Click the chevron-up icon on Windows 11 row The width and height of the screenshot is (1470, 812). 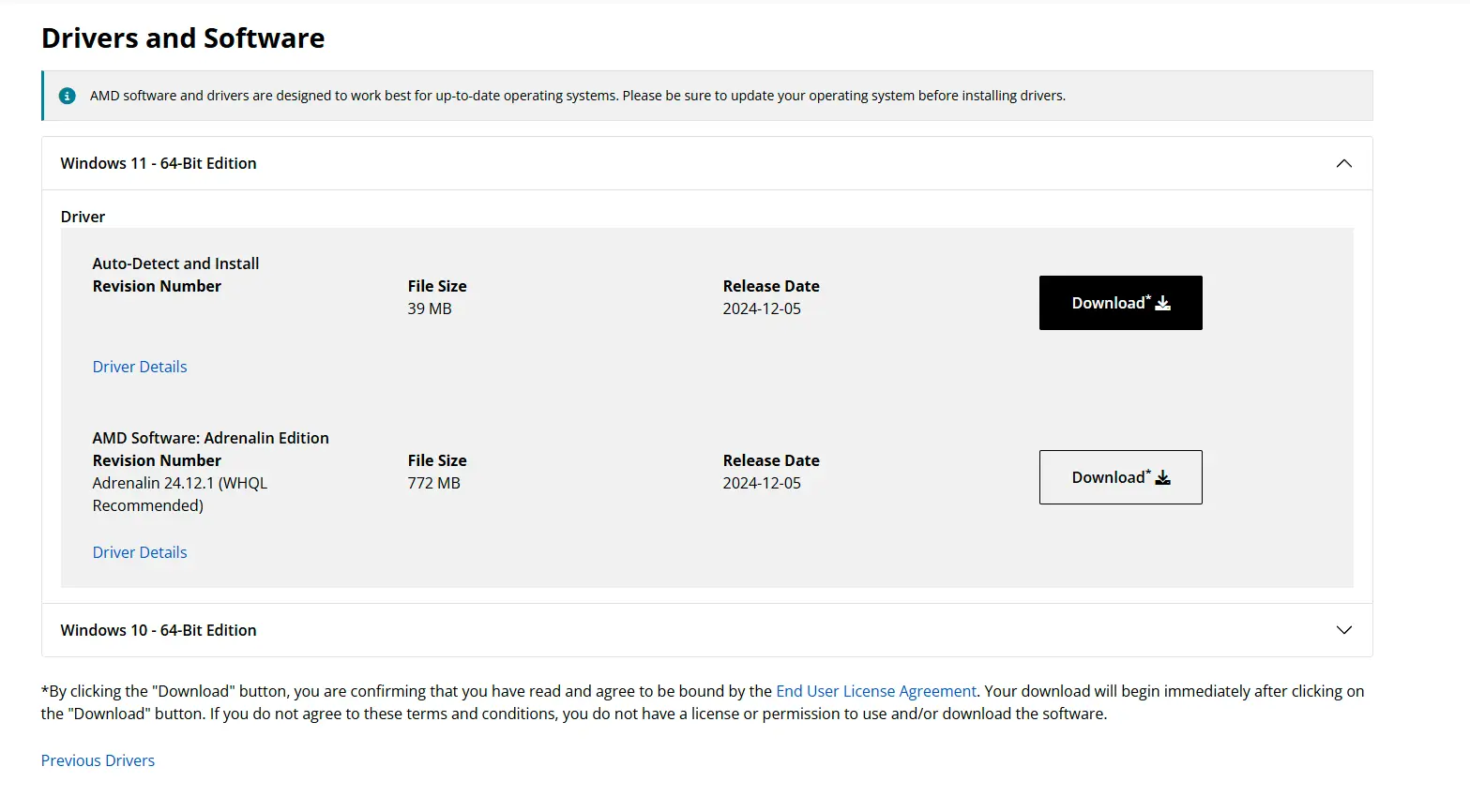[1343, 163]
